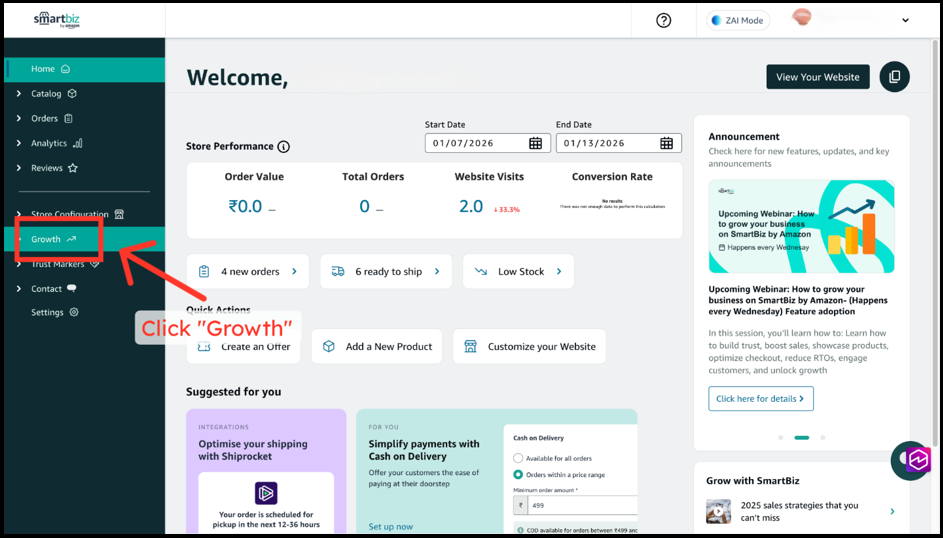Screen dimensions: 943x538
Task: Click the copy website link icon
Action: click(894, 77)
